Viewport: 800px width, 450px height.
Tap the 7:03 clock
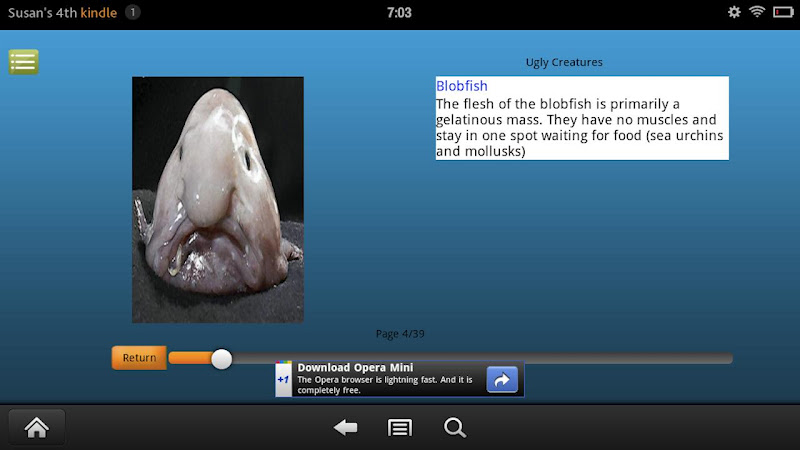399,12
